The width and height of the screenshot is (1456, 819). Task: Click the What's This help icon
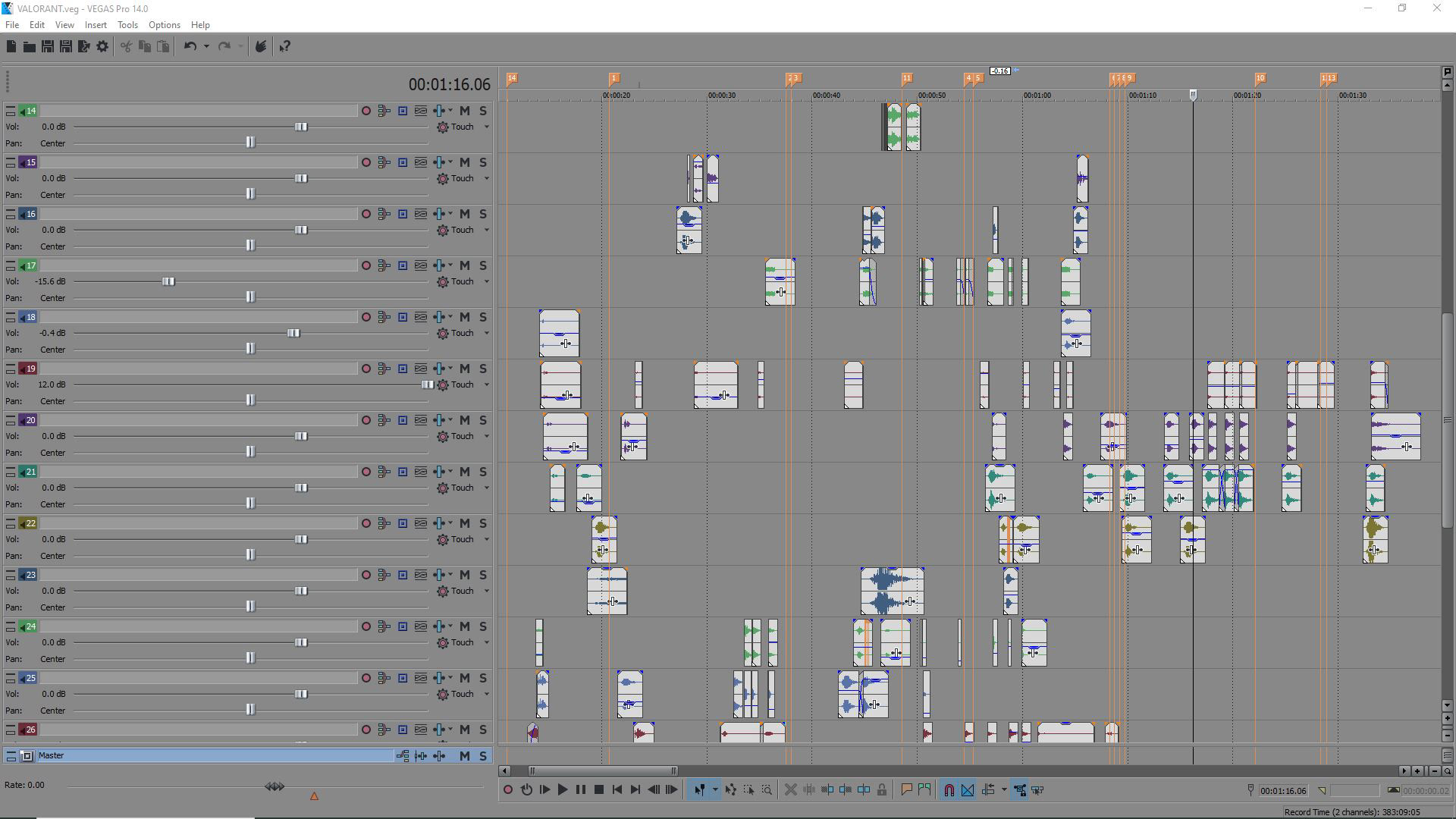pyautogui.click(x=284, y=47)
